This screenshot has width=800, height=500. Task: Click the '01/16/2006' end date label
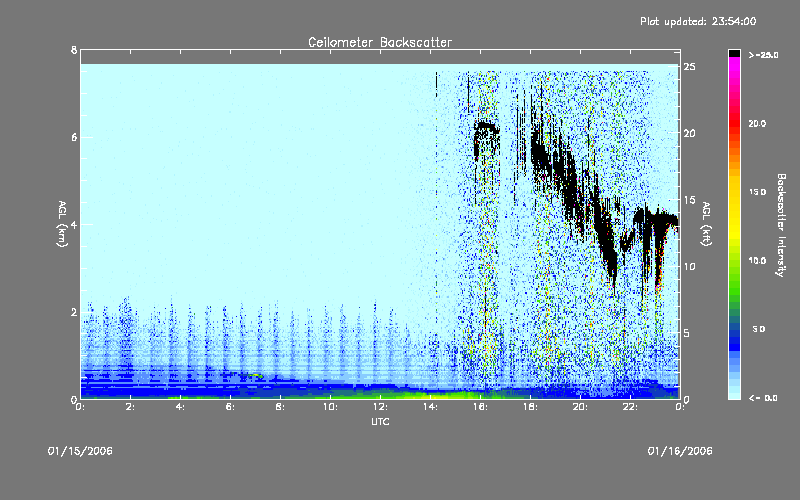(680, 451)
